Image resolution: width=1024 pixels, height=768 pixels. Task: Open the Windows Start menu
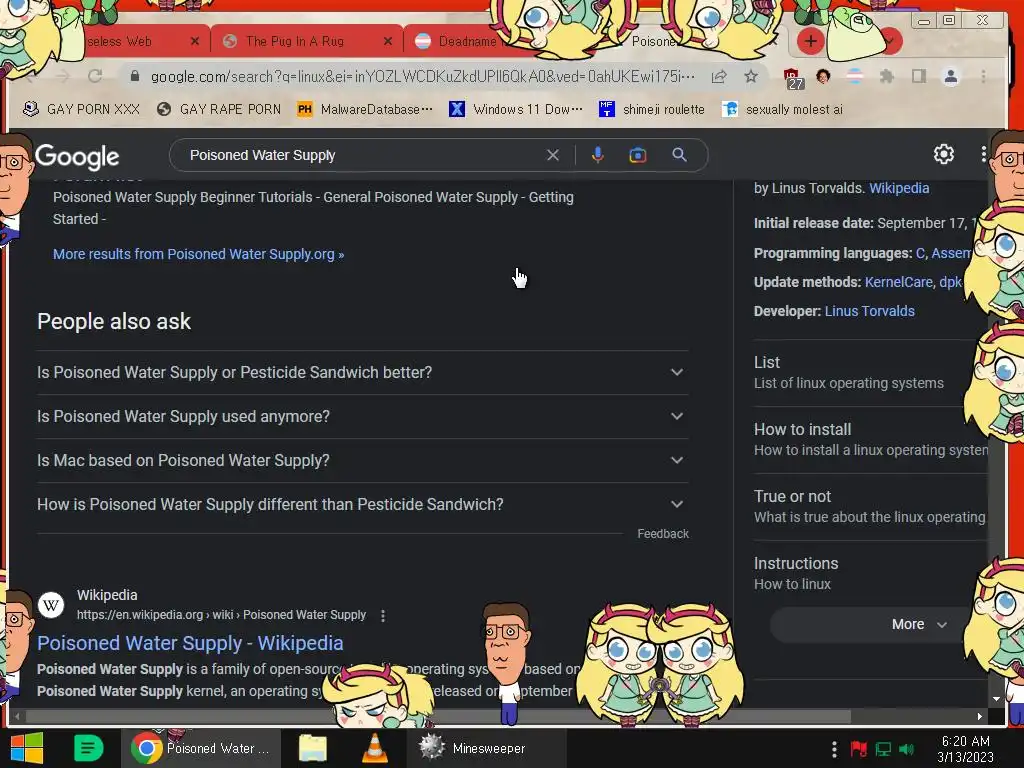(26, 748)
